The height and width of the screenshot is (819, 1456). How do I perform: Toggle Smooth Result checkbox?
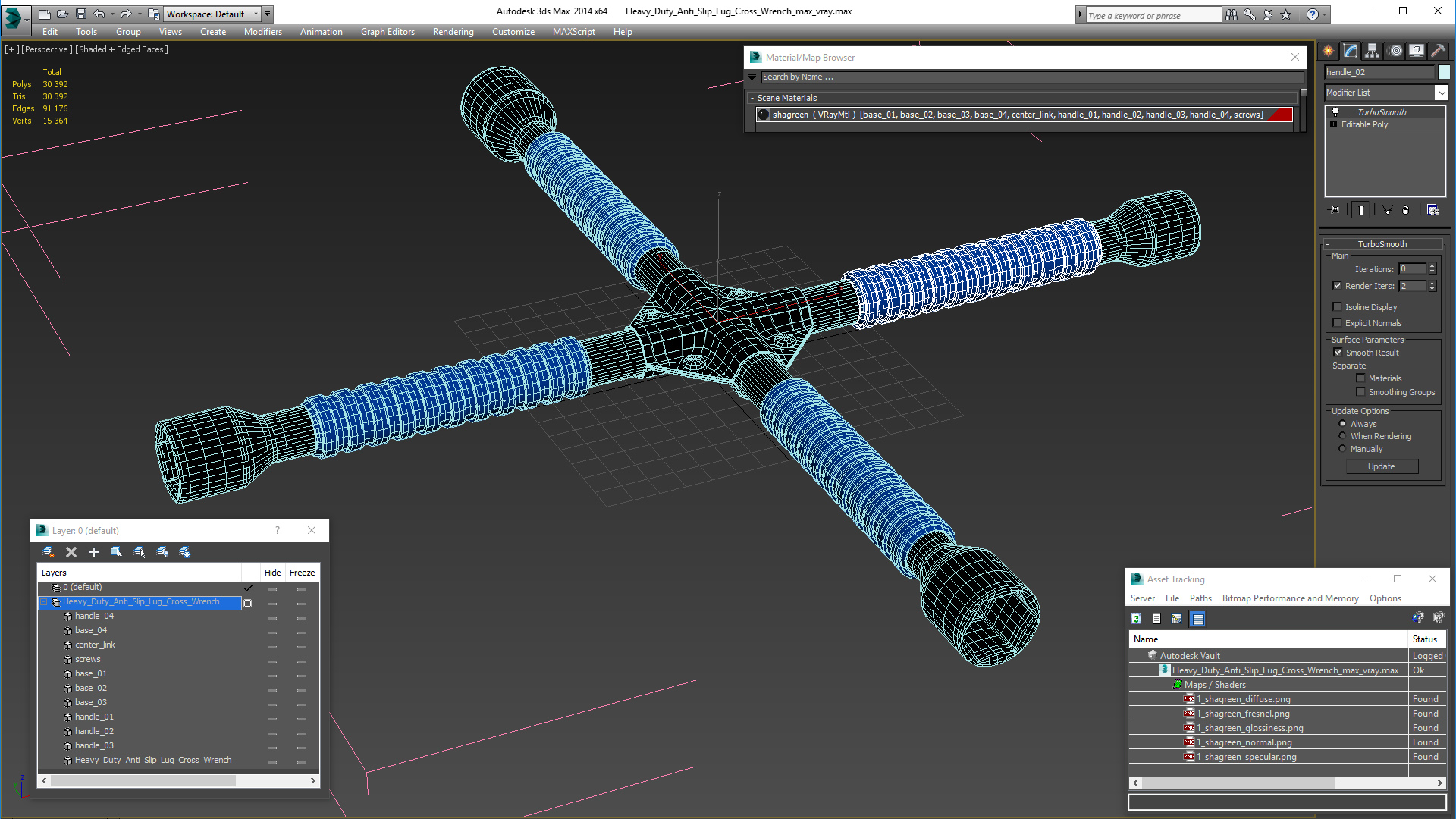tap(1338, 353)
